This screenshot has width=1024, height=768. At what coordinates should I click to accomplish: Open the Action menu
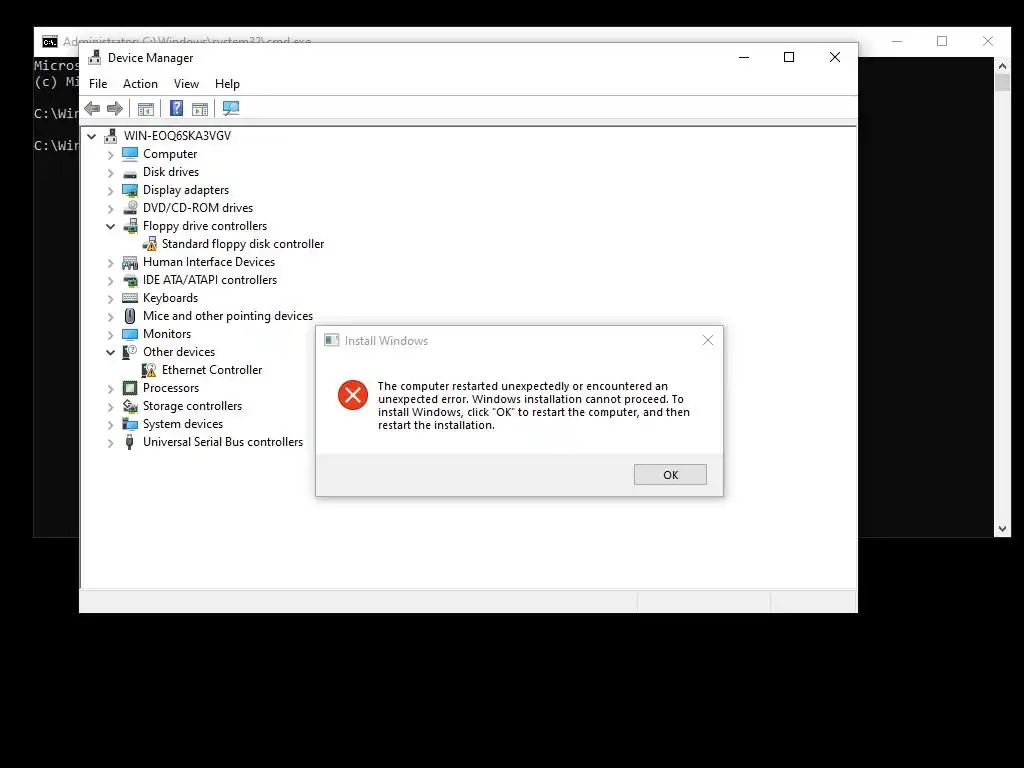click(x=140, y=84)
